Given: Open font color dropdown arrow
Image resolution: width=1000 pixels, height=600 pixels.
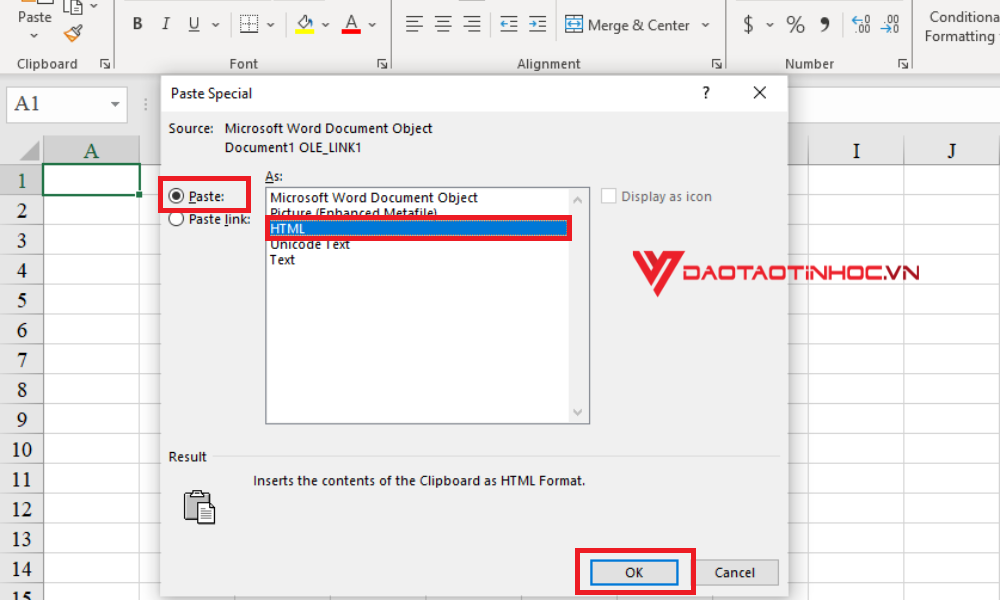Looking at the screenshot, I should tap(372, 25).
